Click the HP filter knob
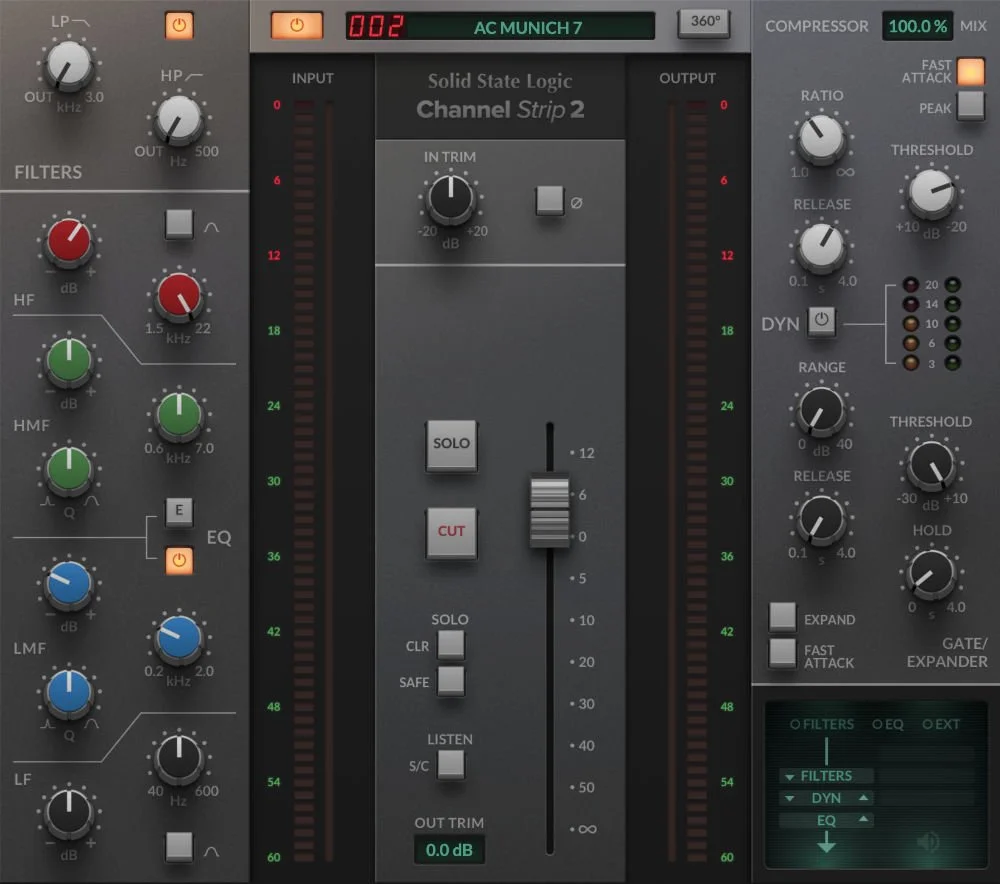The width and height of the screenshot is (1000, 884). point(179,119)
